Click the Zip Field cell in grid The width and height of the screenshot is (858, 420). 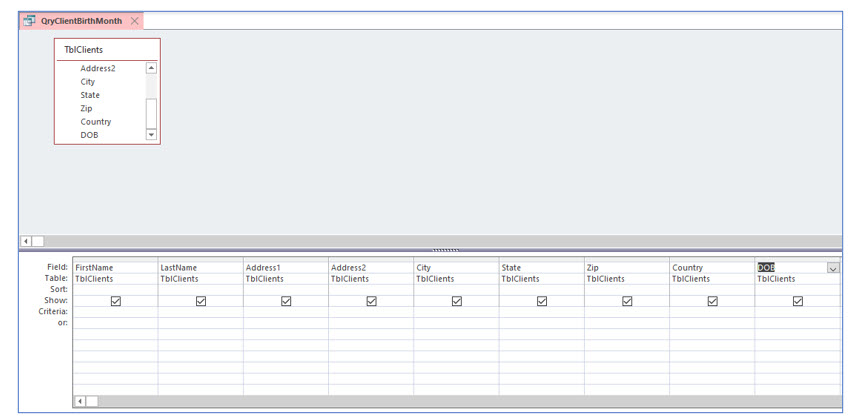pos(627,268)
